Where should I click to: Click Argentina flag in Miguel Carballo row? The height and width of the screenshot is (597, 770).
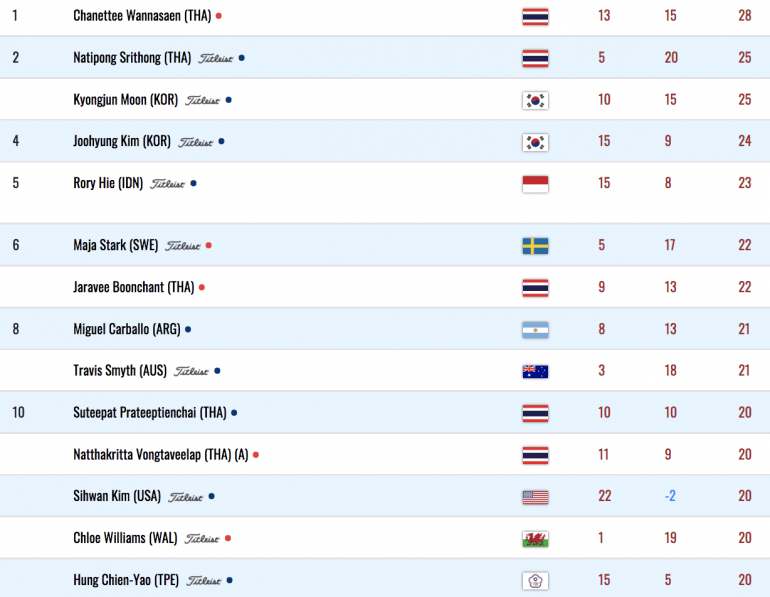(535, 330)
